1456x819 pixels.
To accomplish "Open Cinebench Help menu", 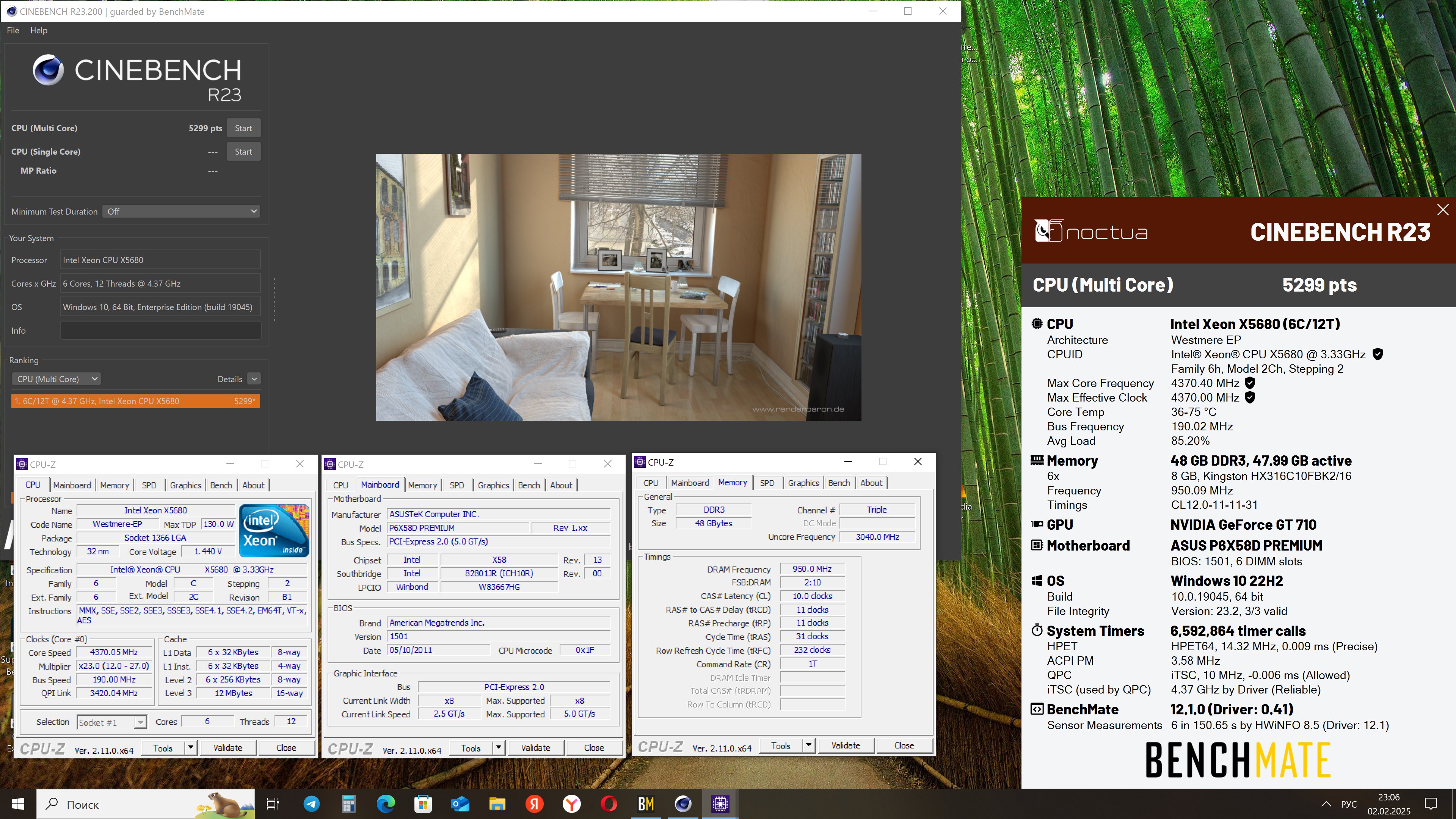I will (38, 30).
